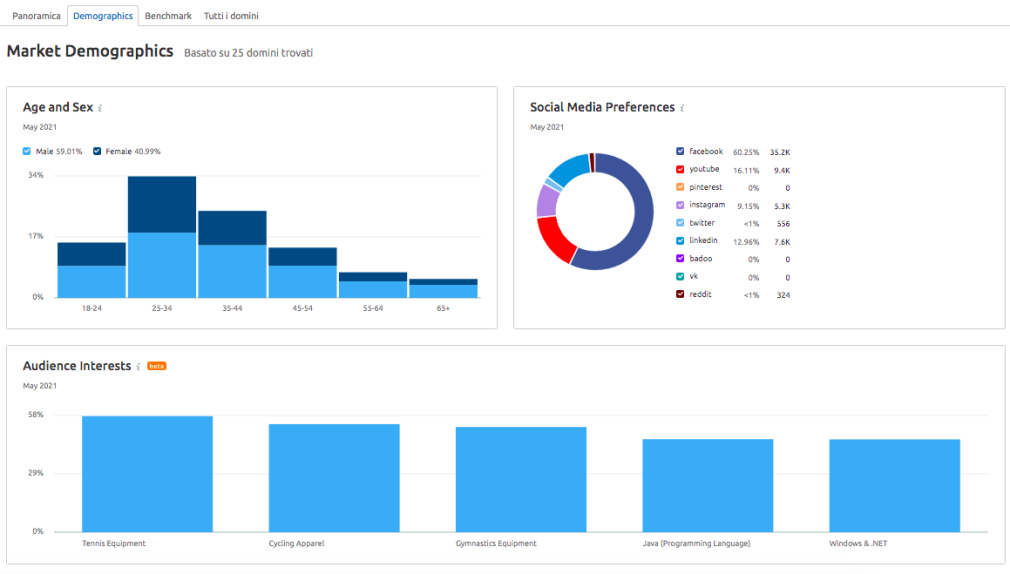Open the Panoramica tab

[36, 15]
